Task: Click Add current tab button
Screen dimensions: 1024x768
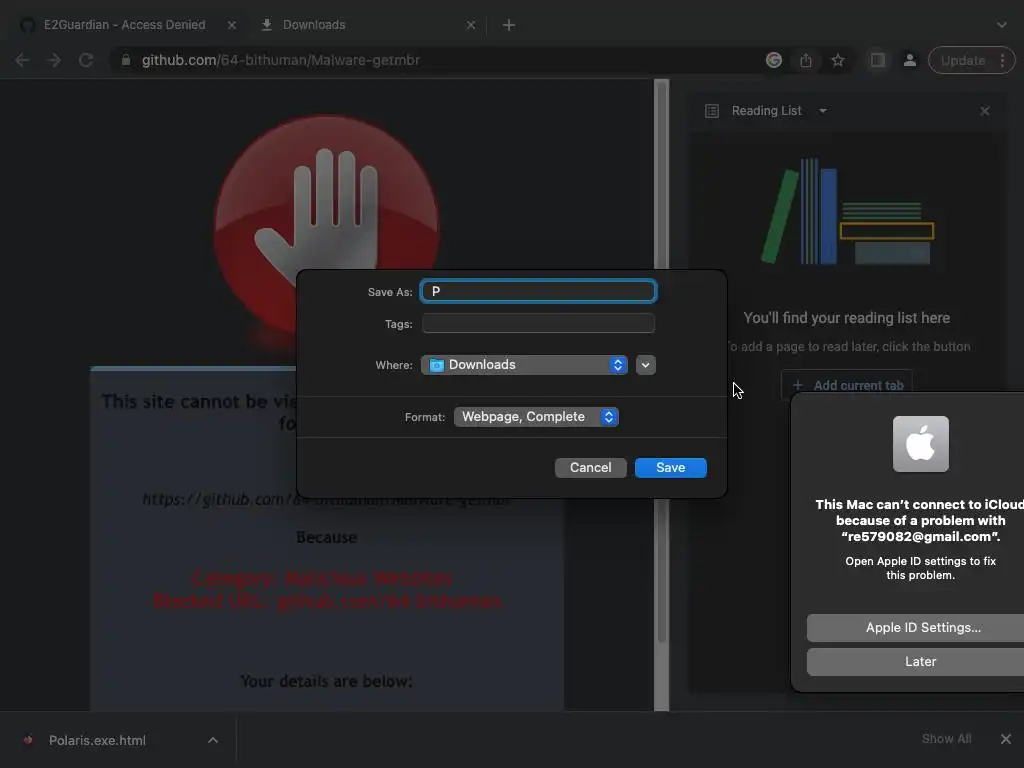Action: pos(847,385)
